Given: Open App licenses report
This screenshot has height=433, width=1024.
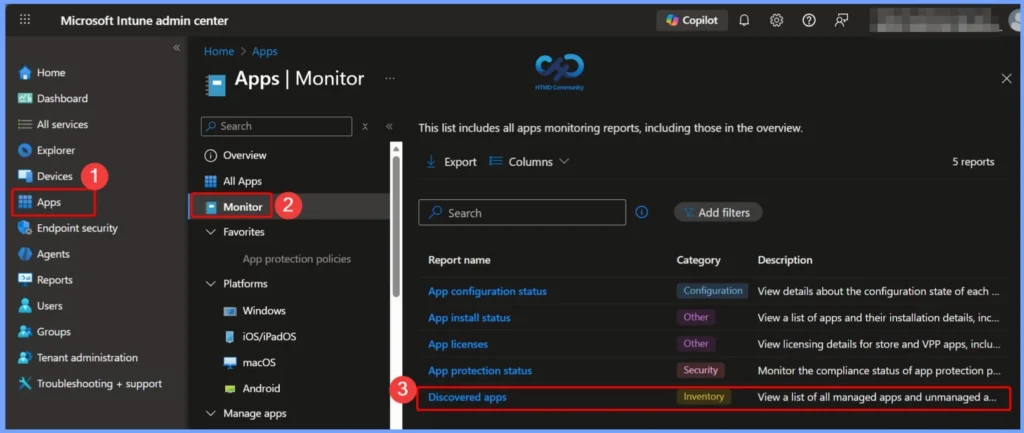Looking at the screenshot, I should (458, 344).
